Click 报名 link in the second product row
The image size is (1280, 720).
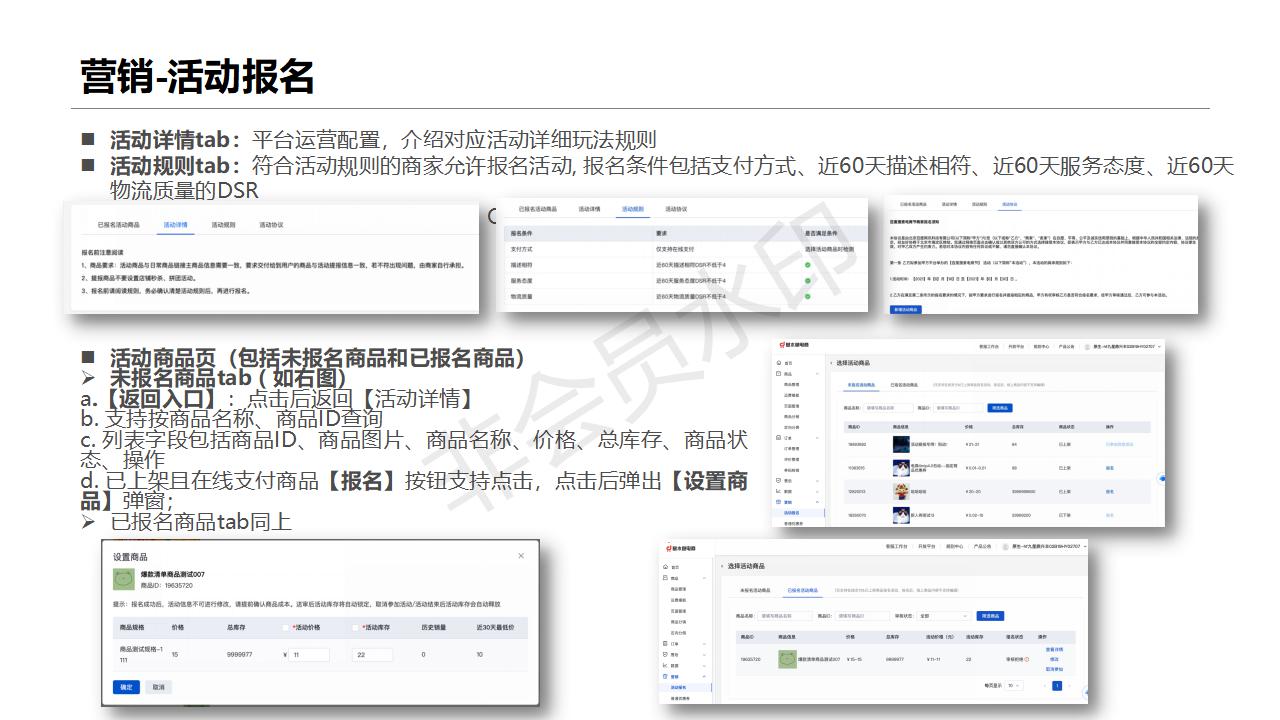point(1109,468)
